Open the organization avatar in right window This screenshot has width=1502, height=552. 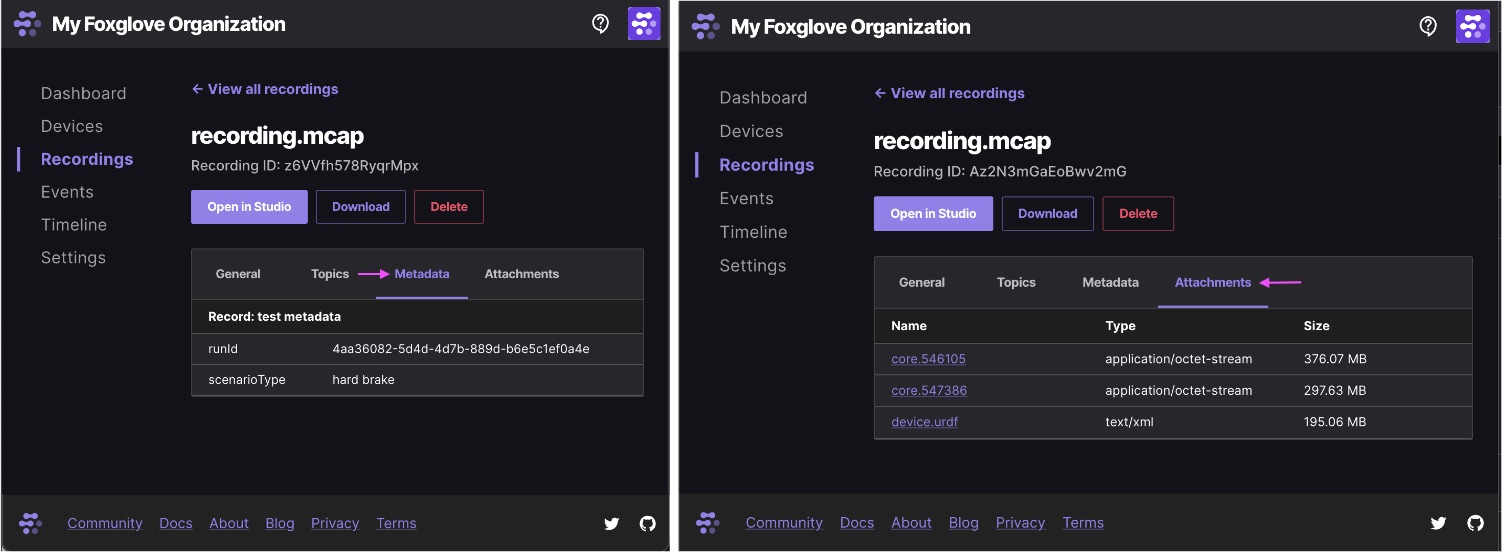[x=1473, y=26]
